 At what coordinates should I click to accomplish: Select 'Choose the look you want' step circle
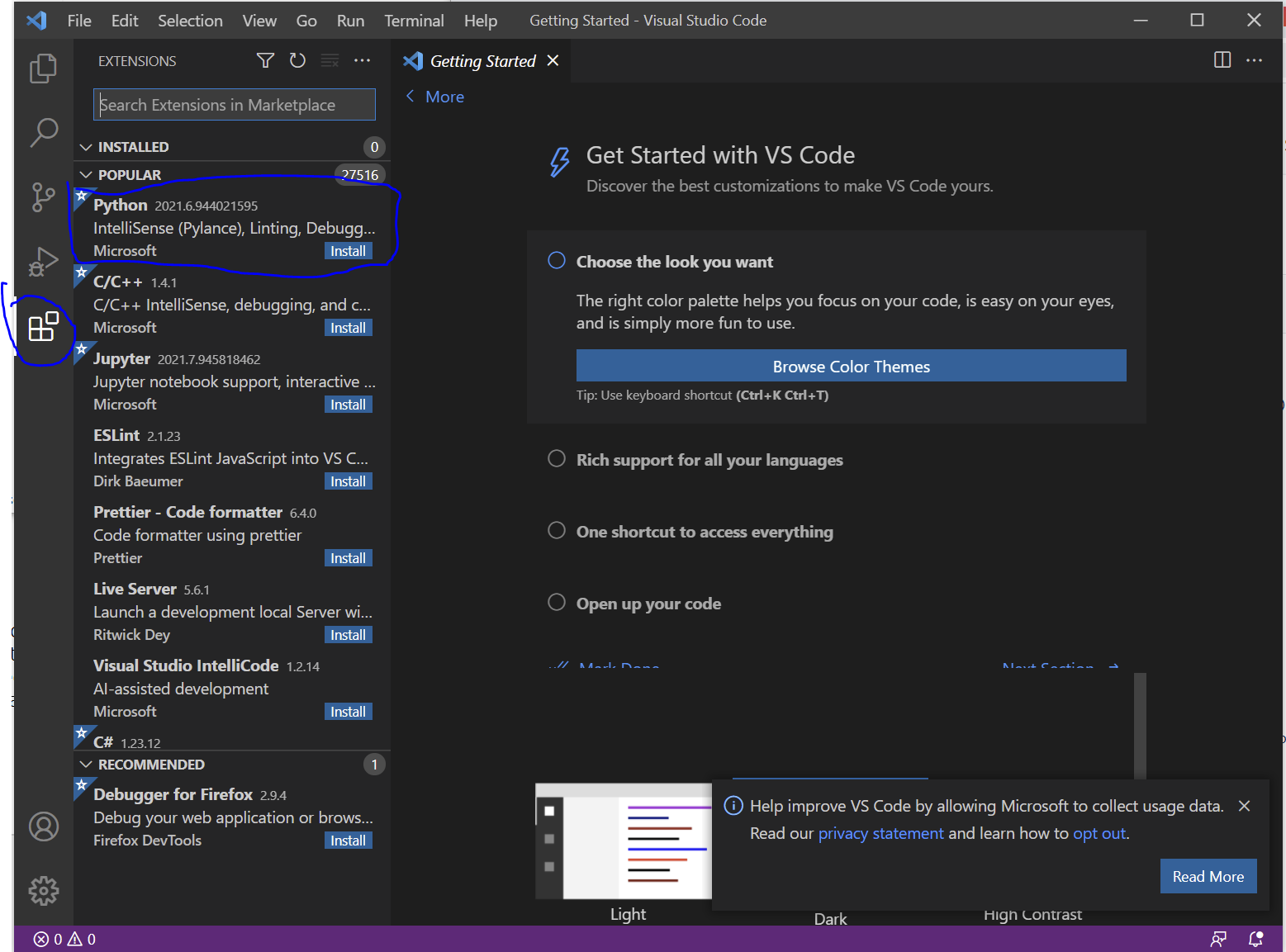[557, 261]
